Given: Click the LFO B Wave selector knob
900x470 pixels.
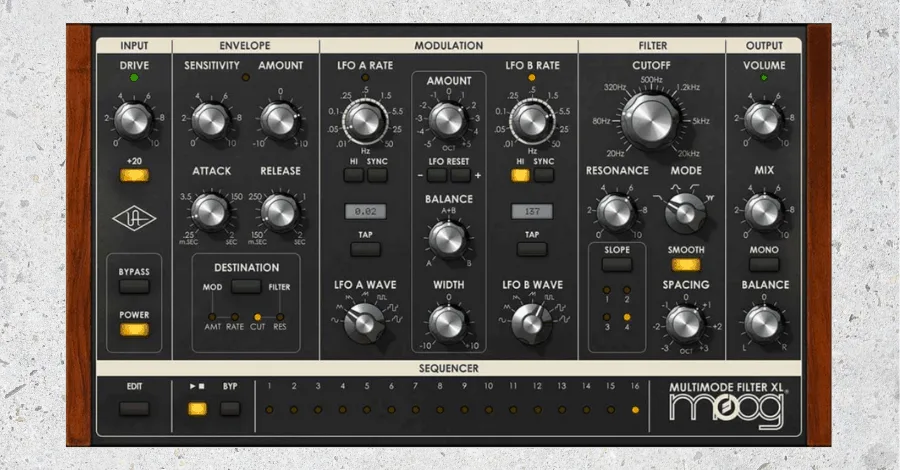Looking at the screenshot, I should coord(532,324).
